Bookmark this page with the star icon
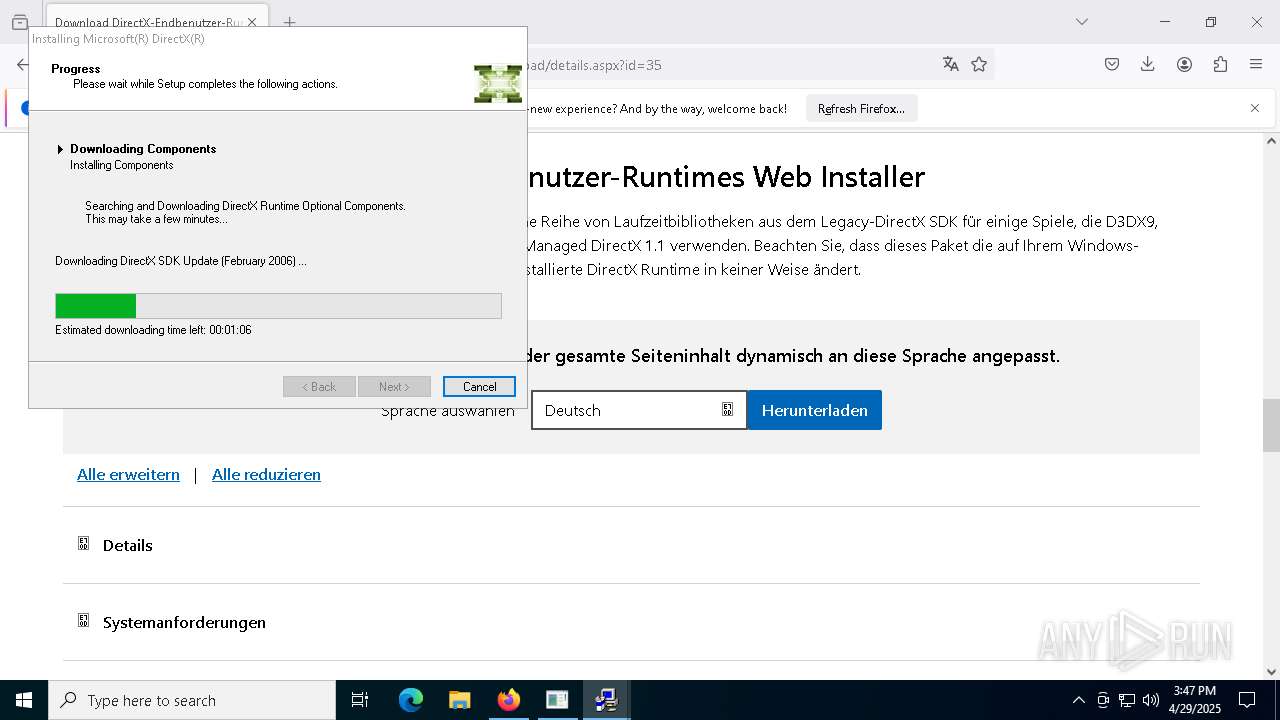Screen dimensions: 1280x720 tap(979, 64)
